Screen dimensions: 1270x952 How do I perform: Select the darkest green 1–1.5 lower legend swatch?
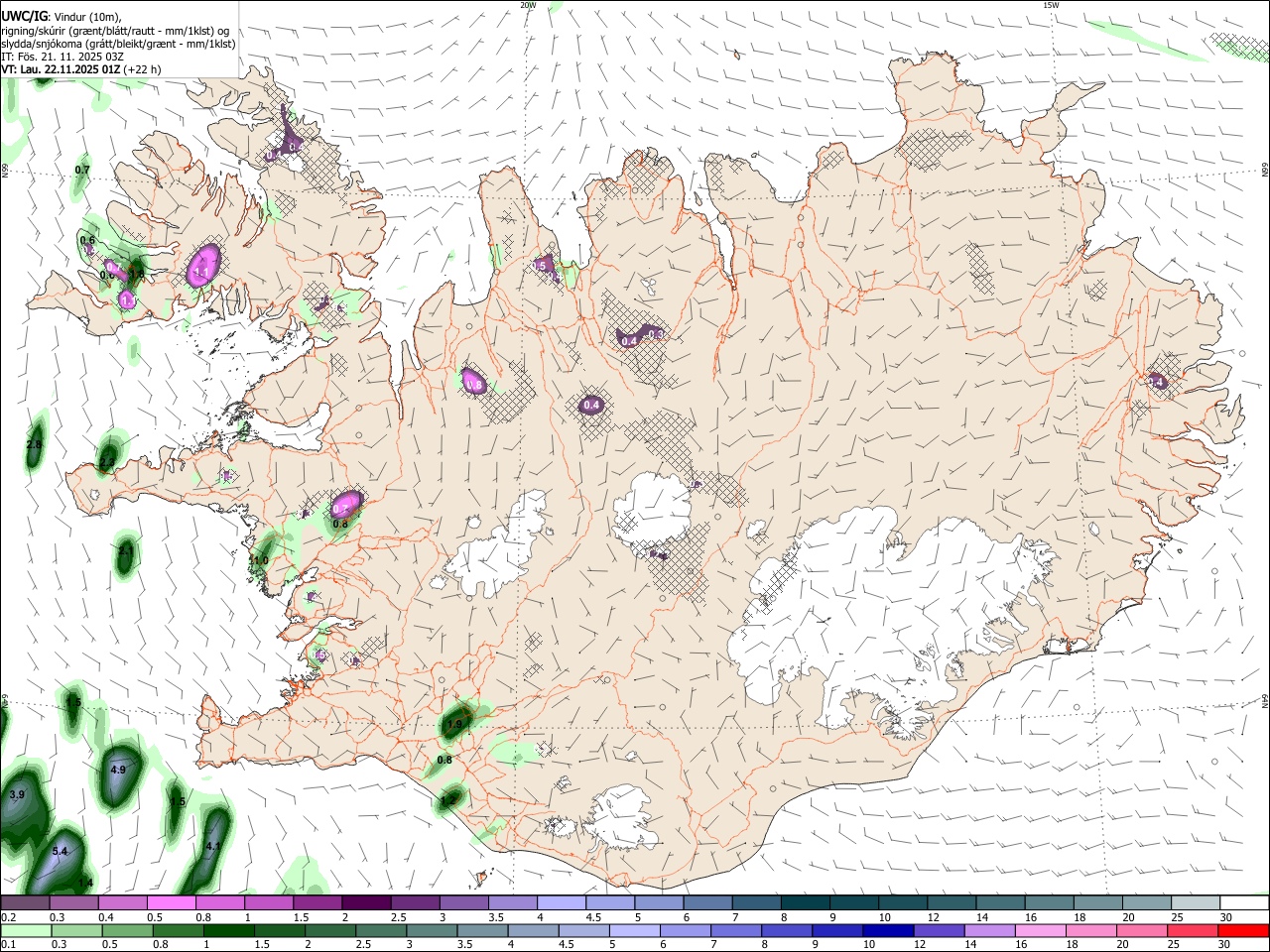click(x=228, y=930)
